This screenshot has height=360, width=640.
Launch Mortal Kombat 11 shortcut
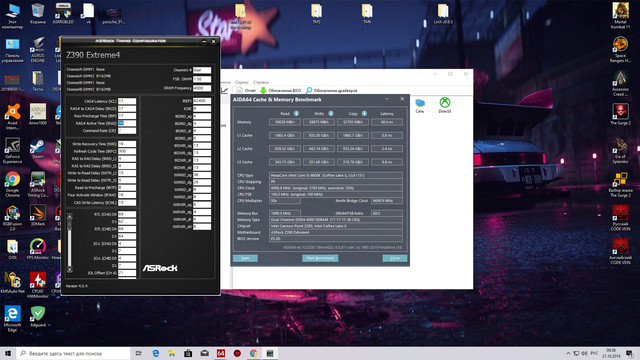coord(620,16)
